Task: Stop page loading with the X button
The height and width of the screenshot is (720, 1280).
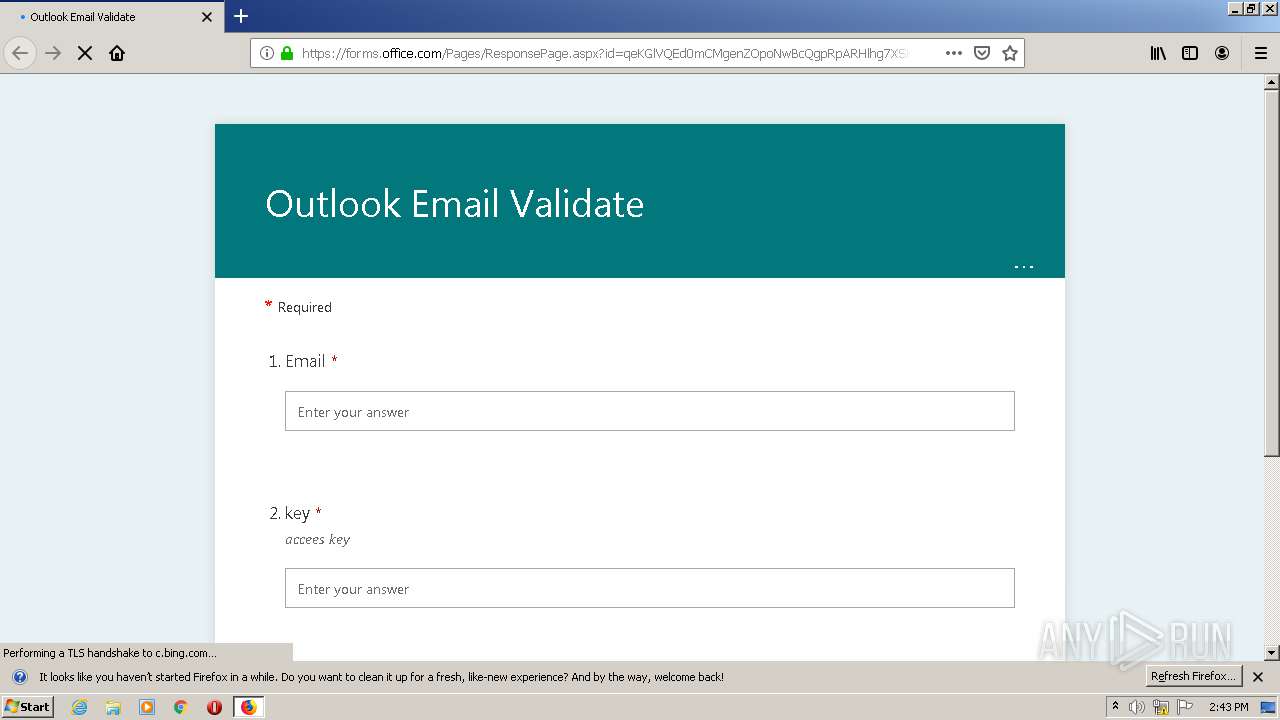Action: pyautogui.click(x=85, y=53)
